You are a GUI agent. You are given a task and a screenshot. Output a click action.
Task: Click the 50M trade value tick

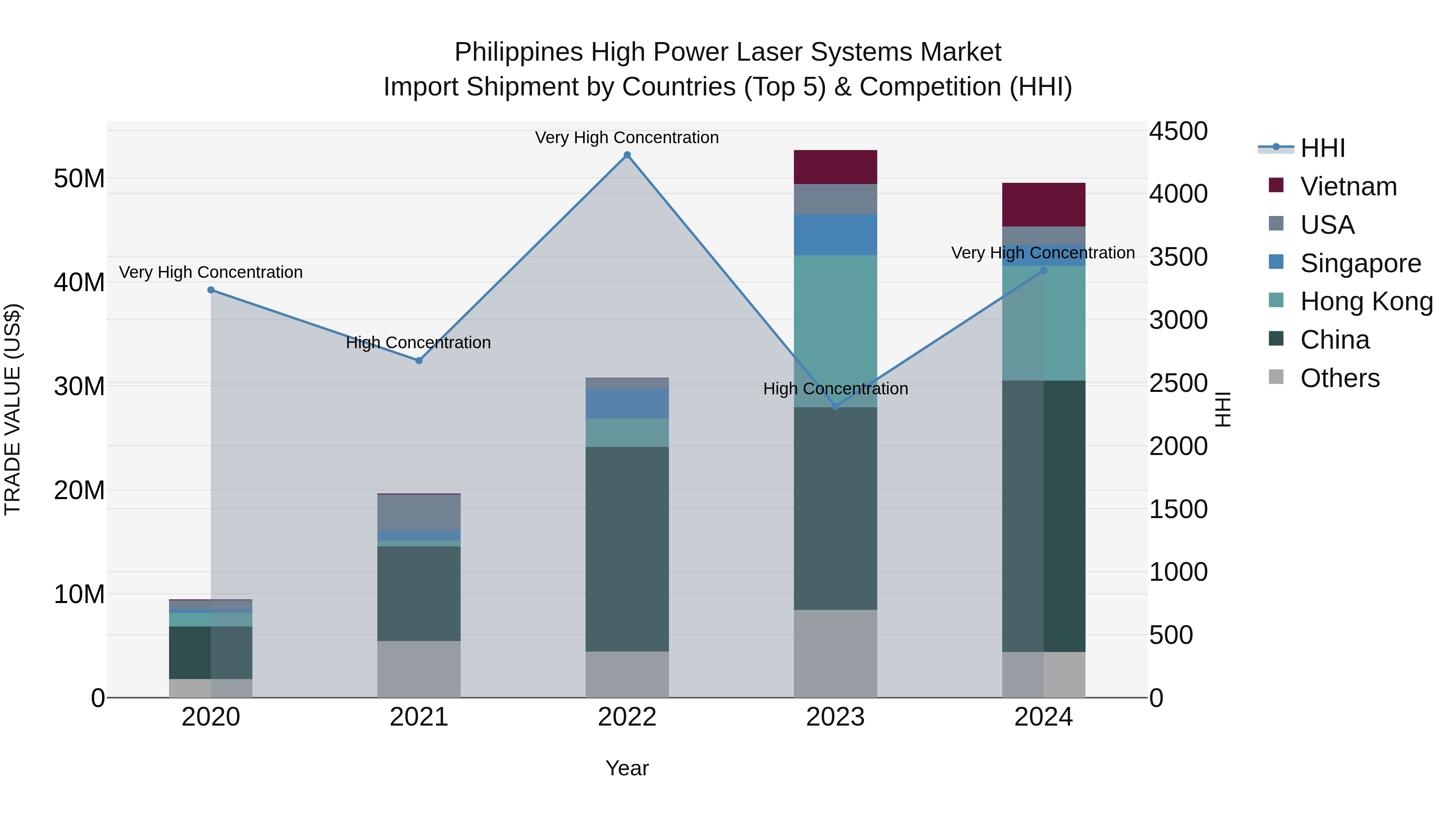(79, 179)
